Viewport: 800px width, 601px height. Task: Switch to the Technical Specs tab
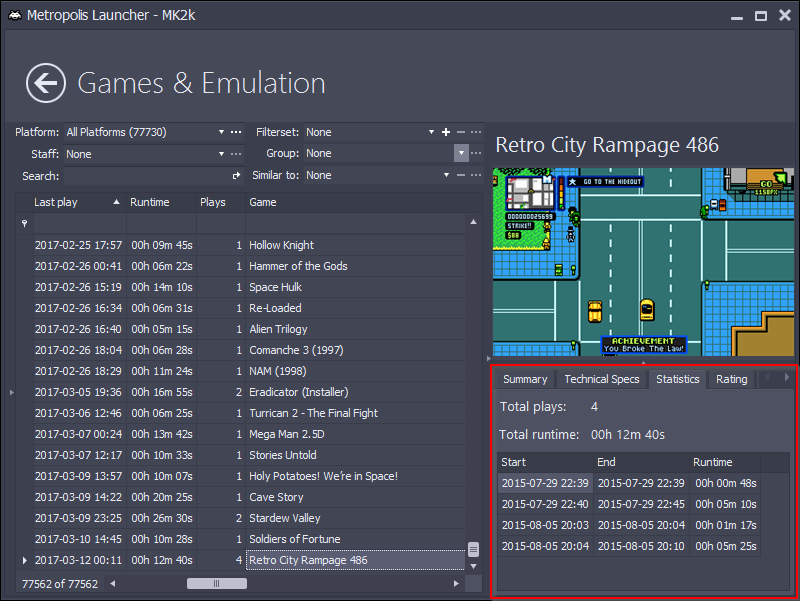[x=602, y=379]
